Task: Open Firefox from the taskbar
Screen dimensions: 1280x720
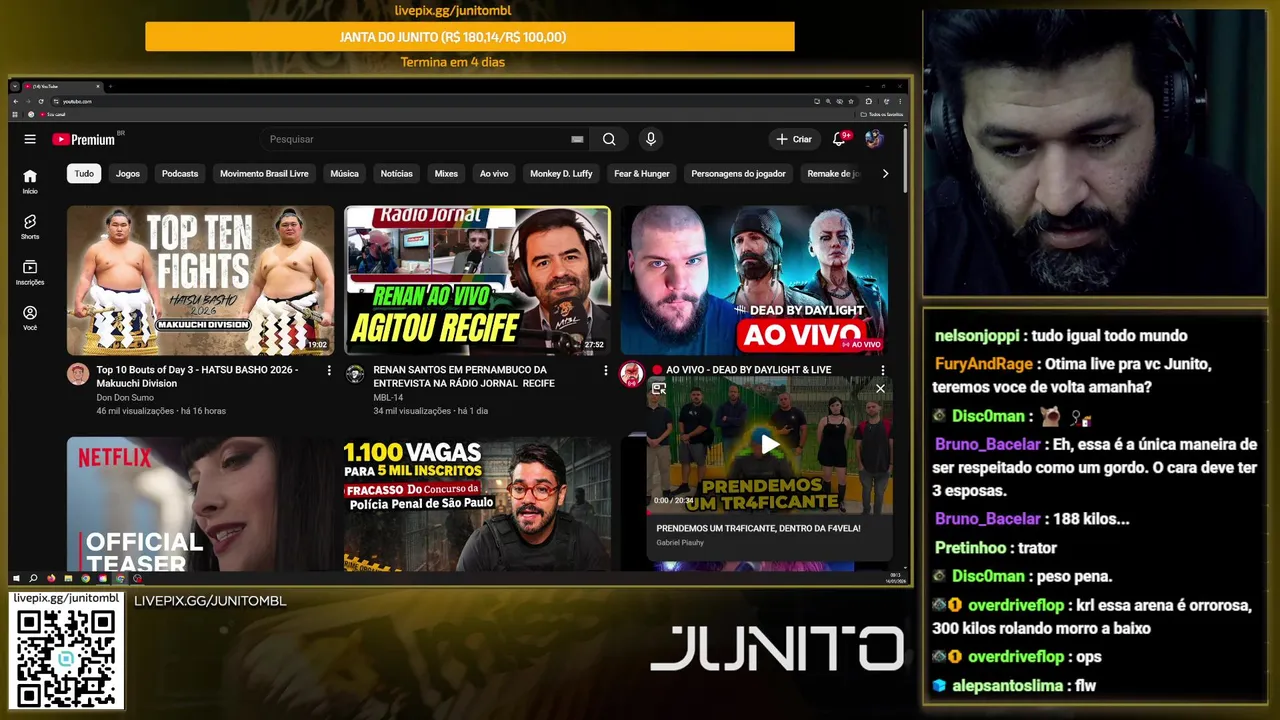Action: pos(51,578)
